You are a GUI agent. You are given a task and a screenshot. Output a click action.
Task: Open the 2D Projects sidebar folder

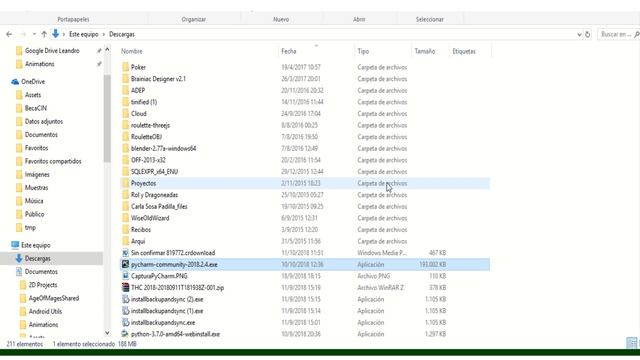pos(42,285)
